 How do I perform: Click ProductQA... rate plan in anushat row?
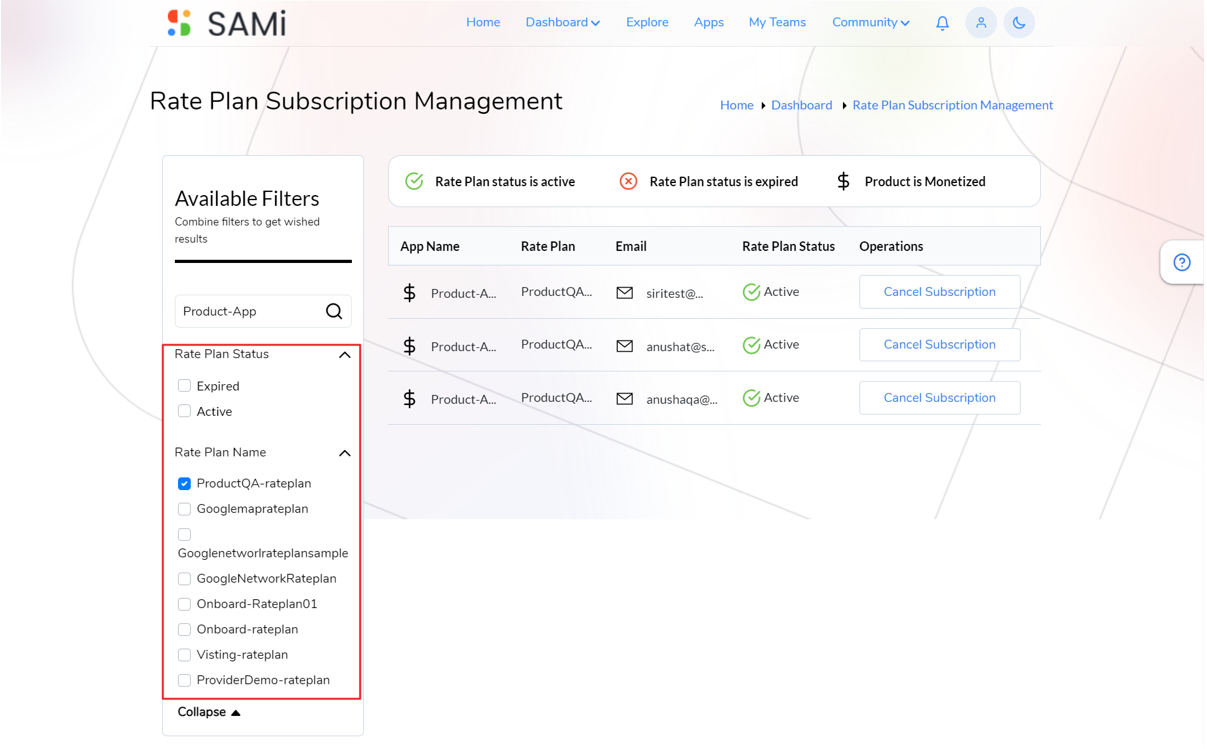point(557,345)
